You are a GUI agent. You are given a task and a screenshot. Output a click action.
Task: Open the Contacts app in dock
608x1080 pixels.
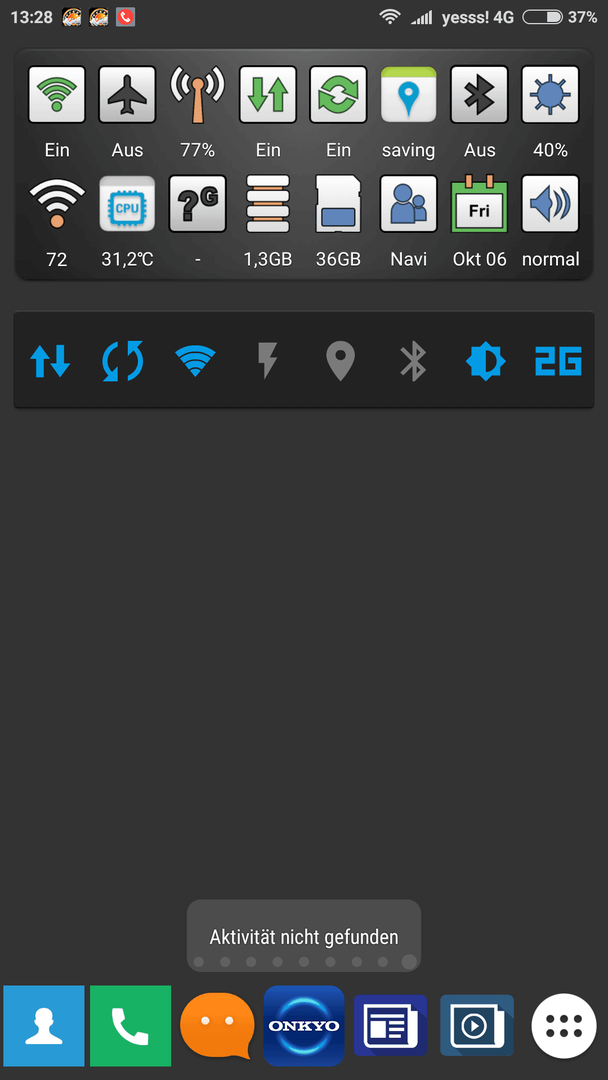[44, 1026]
